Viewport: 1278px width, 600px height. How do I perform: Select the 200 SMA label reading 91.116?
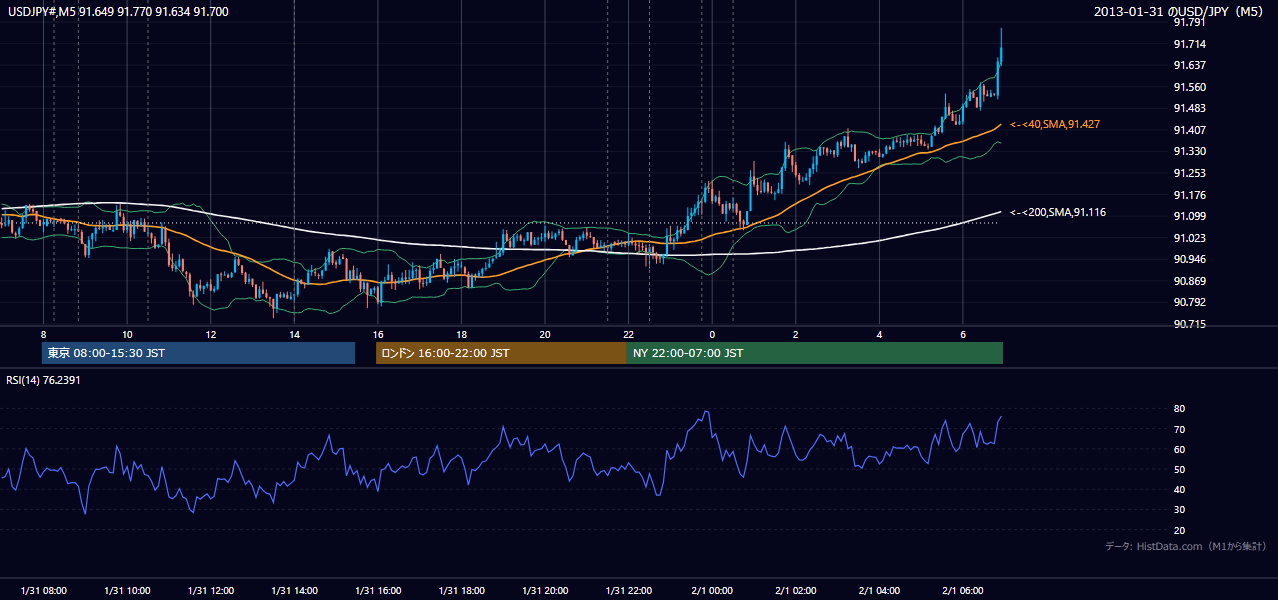[1058, 212]
